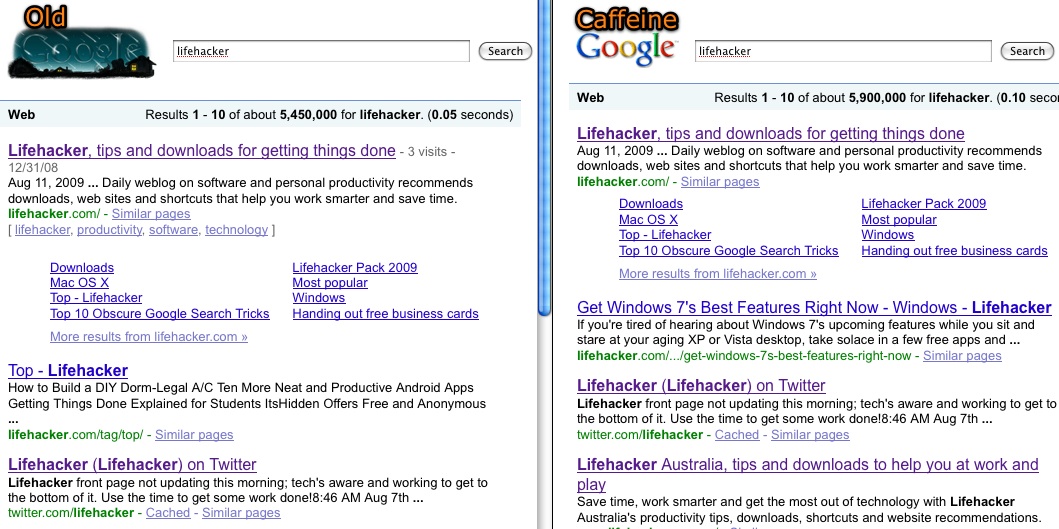Open Get Windows 7's Best Features result
The width and height of the screenshot is (1059, 529).
(815, 308)
